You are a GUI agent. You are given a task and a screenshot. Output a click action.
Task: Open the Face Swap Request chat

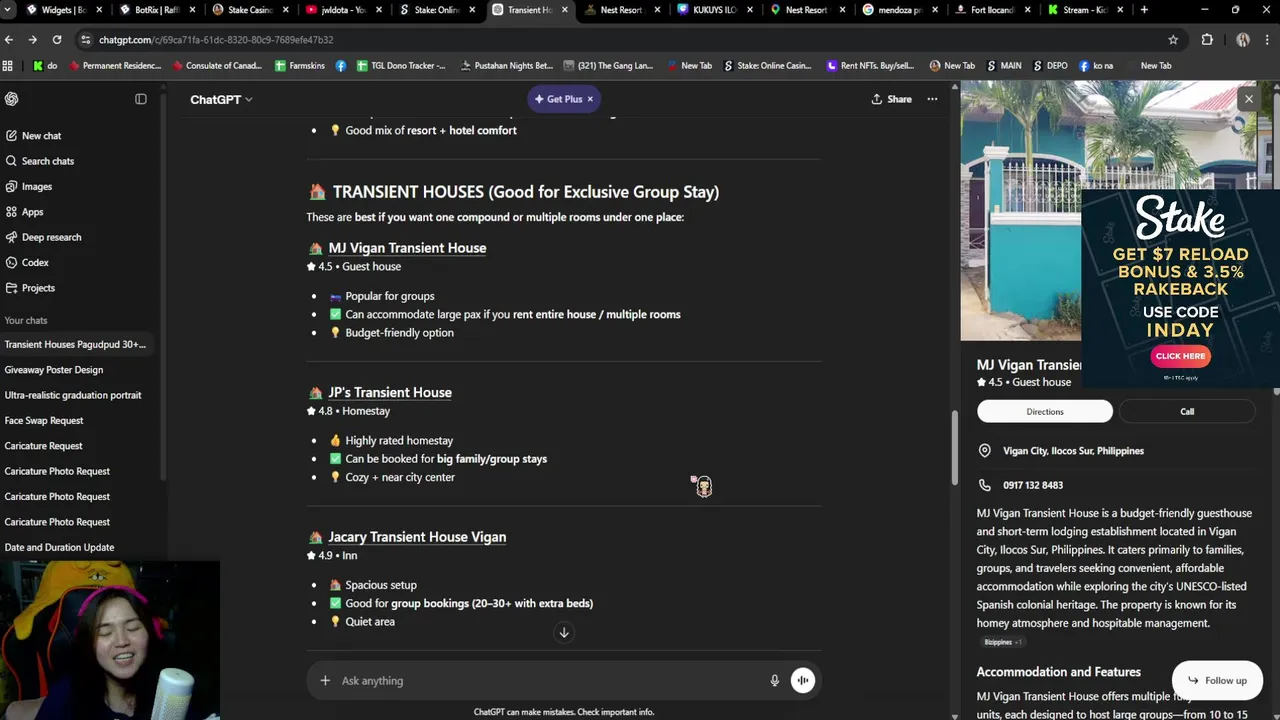(44, 421)
